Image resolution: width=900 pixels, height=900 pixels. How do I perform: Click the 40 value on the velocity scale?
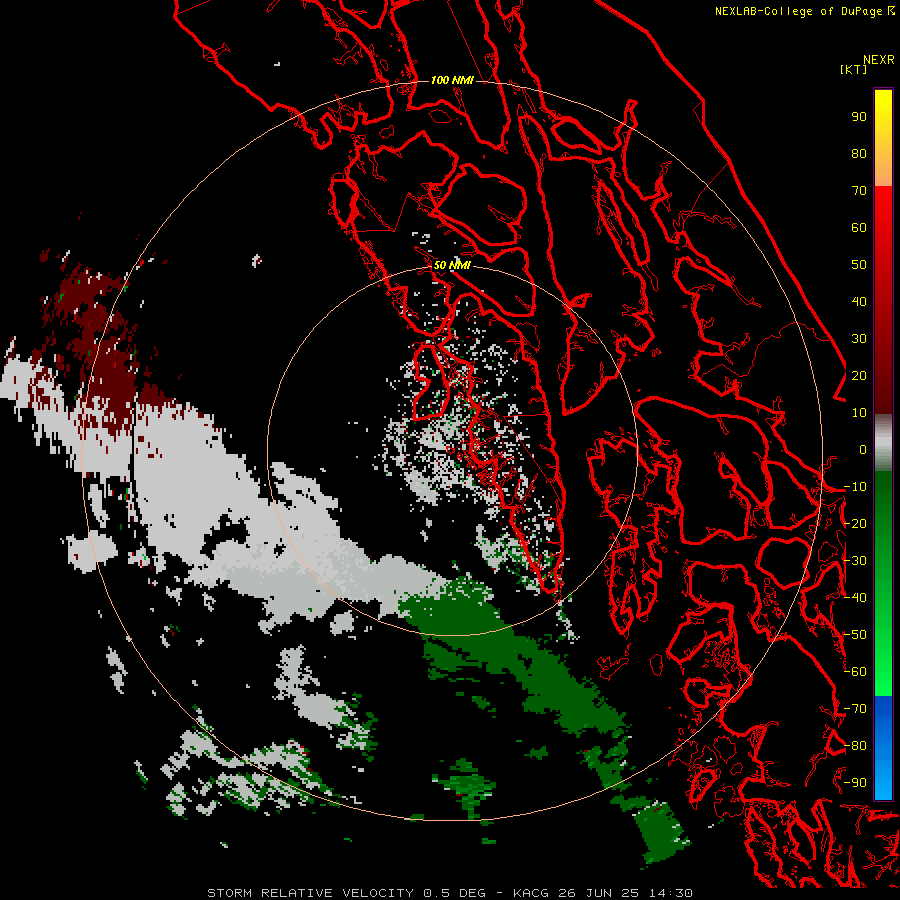859,302
